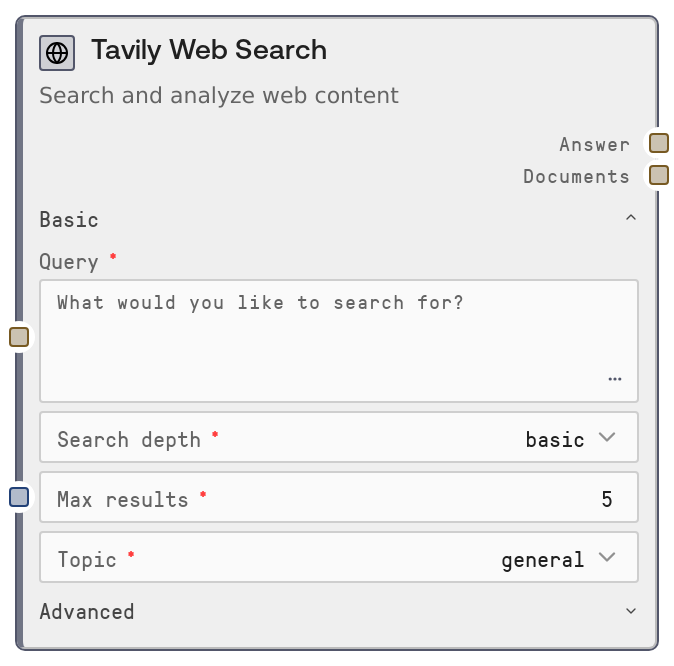This screenshot has height=666, width=674.
Task: Click the Search depth chevron arrow
Action: (607, 438)
